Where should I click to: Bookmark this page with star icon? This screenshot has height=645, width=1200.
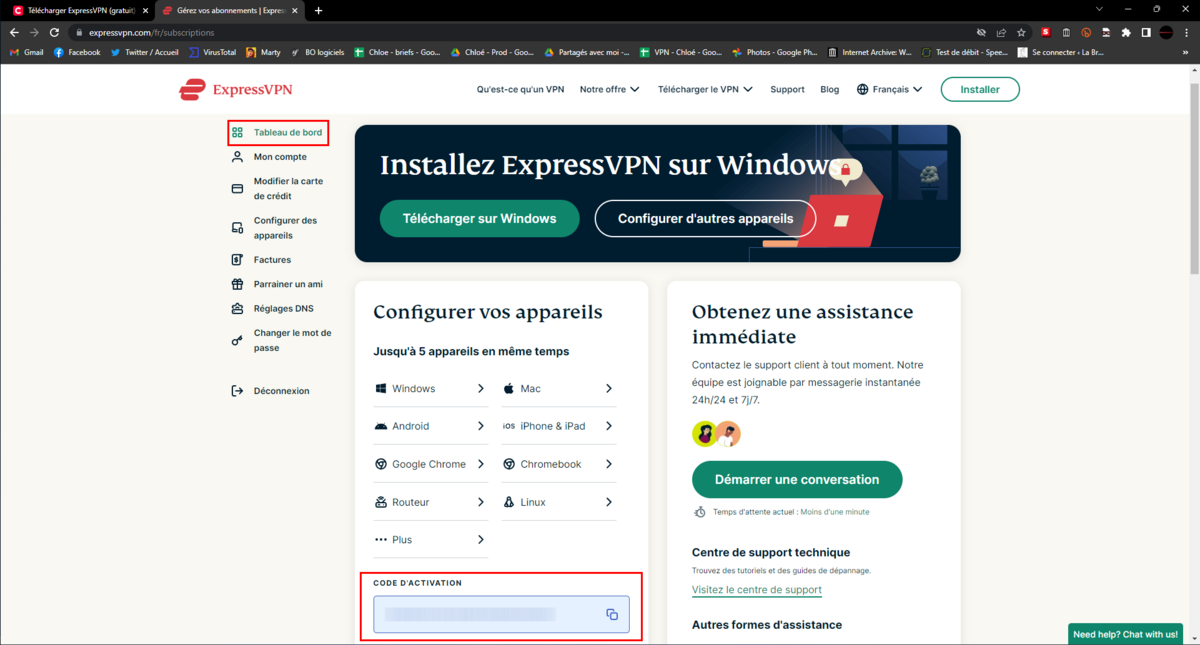(1021, 32)
